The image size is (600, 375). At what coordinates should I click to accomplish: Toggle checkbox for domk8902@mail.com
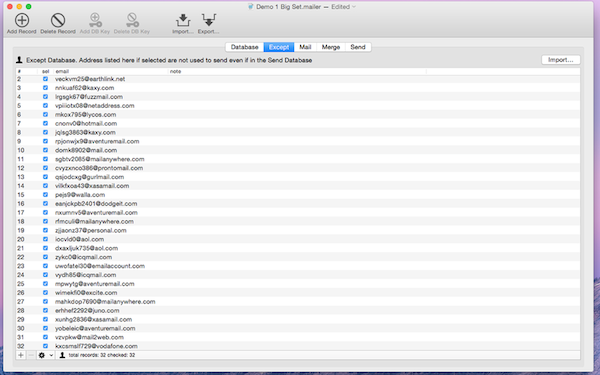45,150
